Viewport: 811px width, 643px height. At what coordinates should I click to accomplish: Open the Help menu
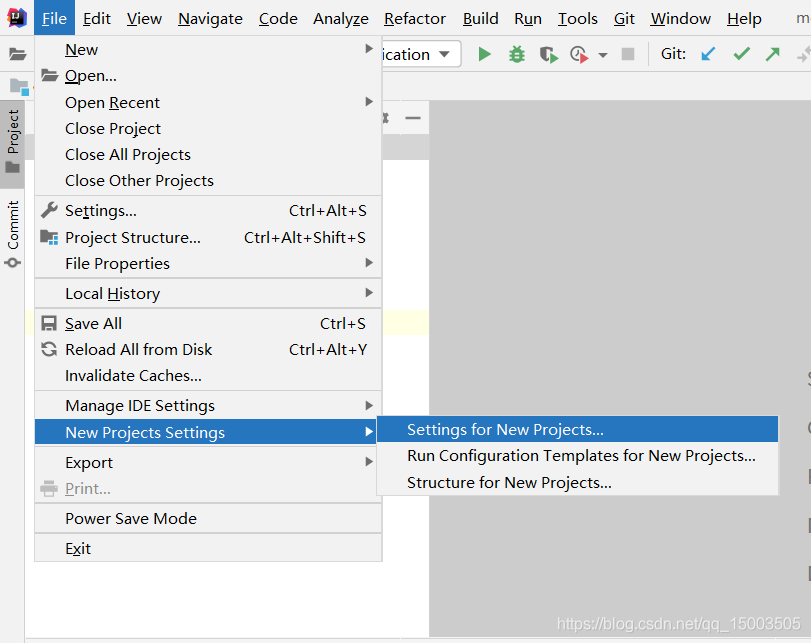(744, 19)
